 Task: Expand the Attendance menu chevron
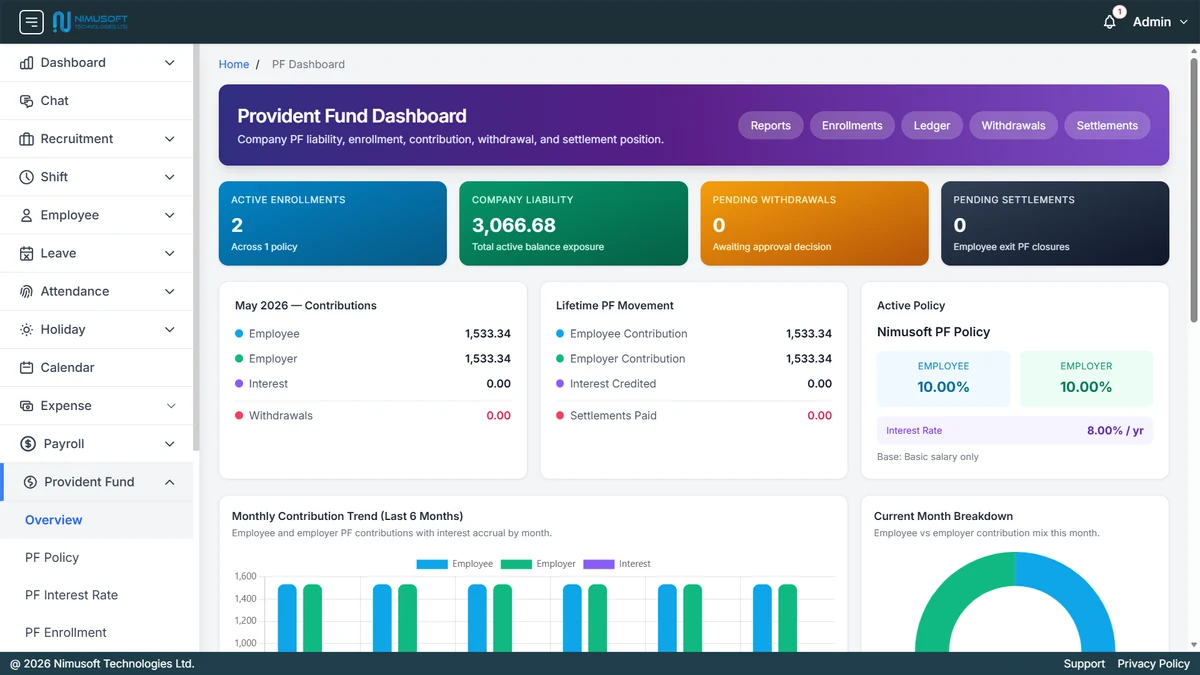[170, 292]
